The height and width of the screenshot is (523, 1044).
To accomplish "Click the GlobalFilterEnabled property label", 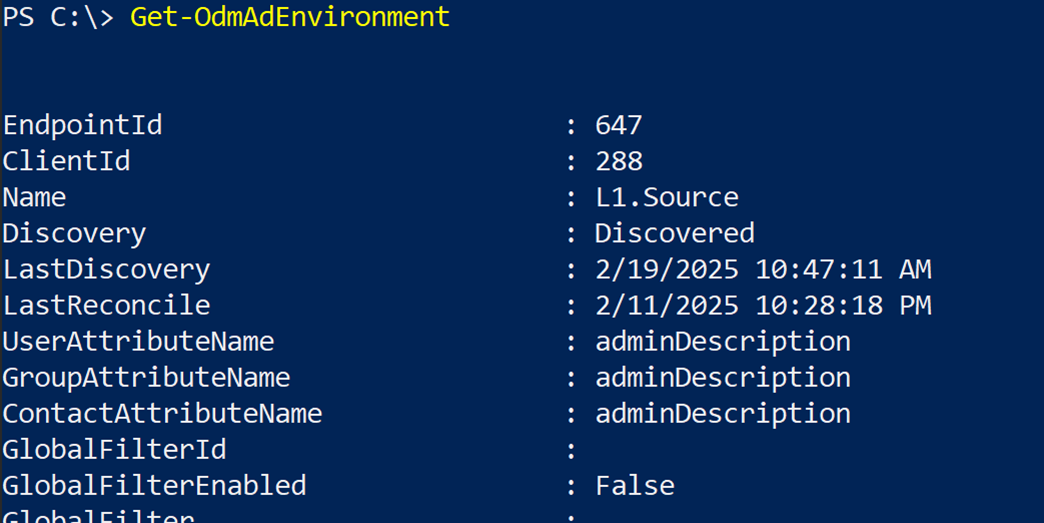I will tap(154, 485).
